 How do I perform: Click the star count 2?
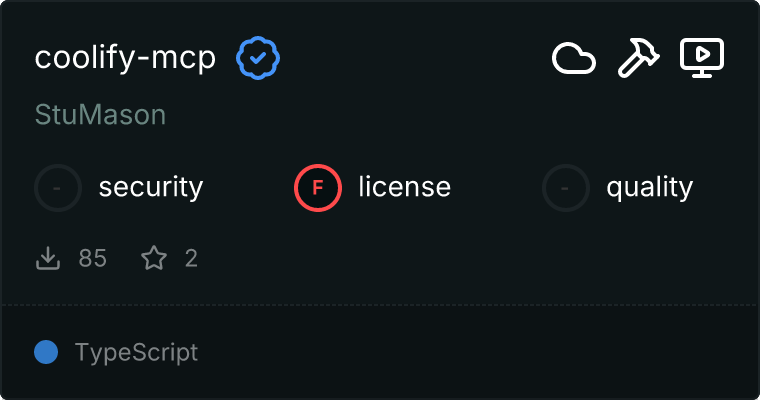(x=191, y=259)
